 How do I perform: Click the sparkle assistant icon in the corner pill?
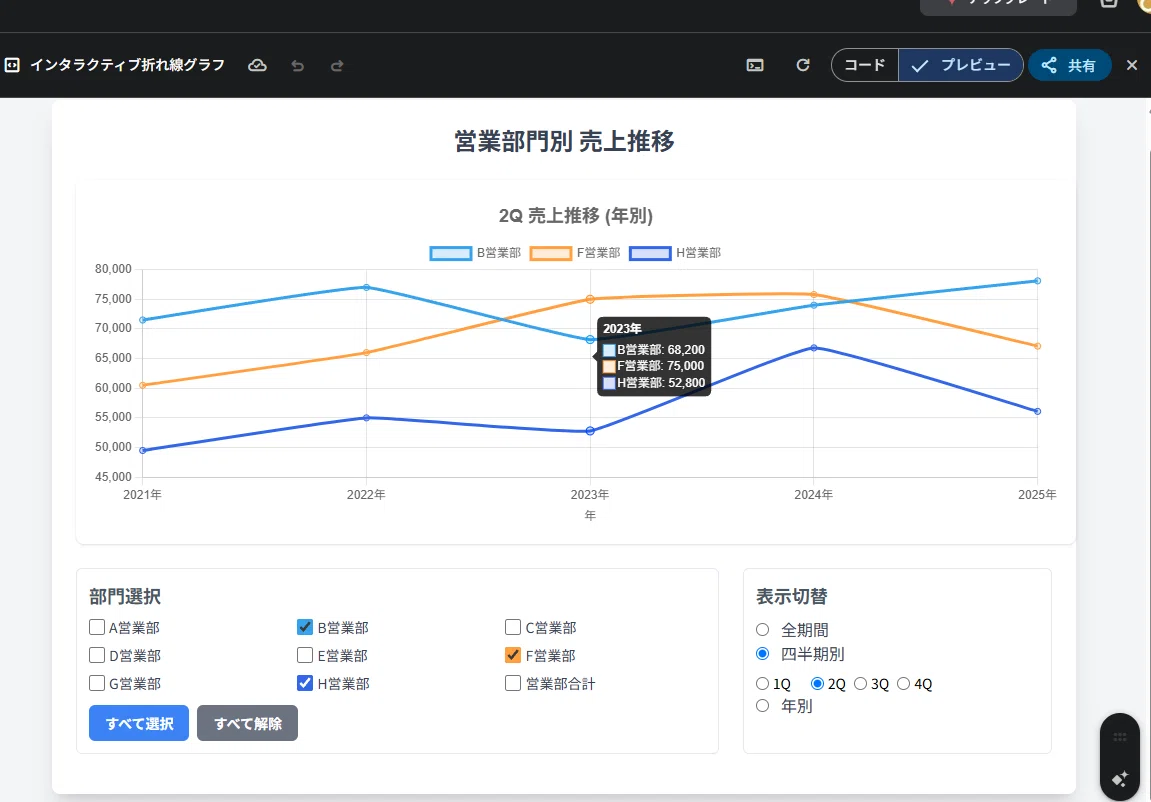(x=1119, y=779)
